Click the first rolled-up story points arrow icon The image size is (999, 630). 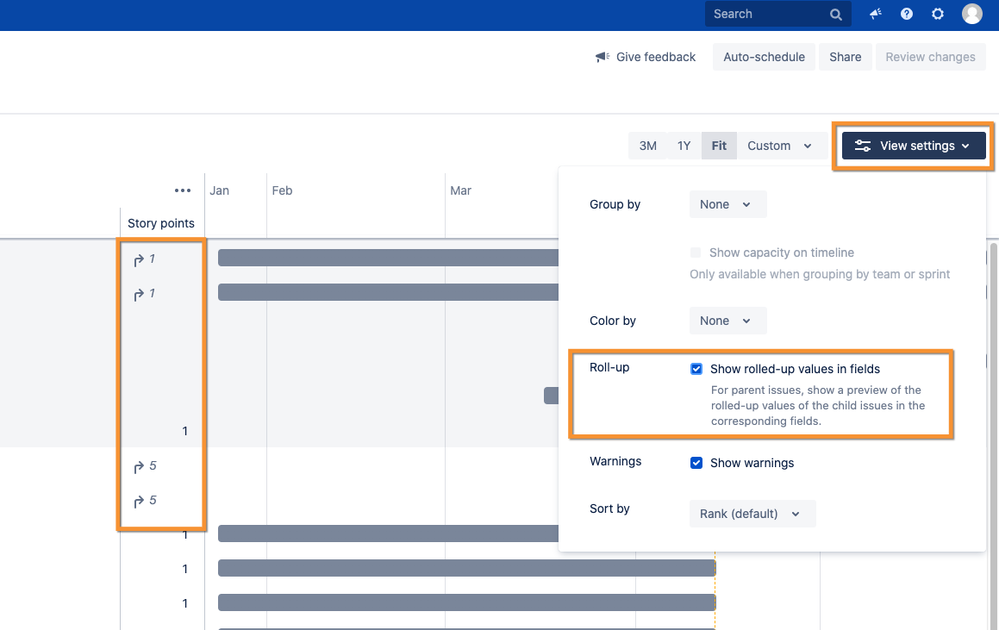139,260
